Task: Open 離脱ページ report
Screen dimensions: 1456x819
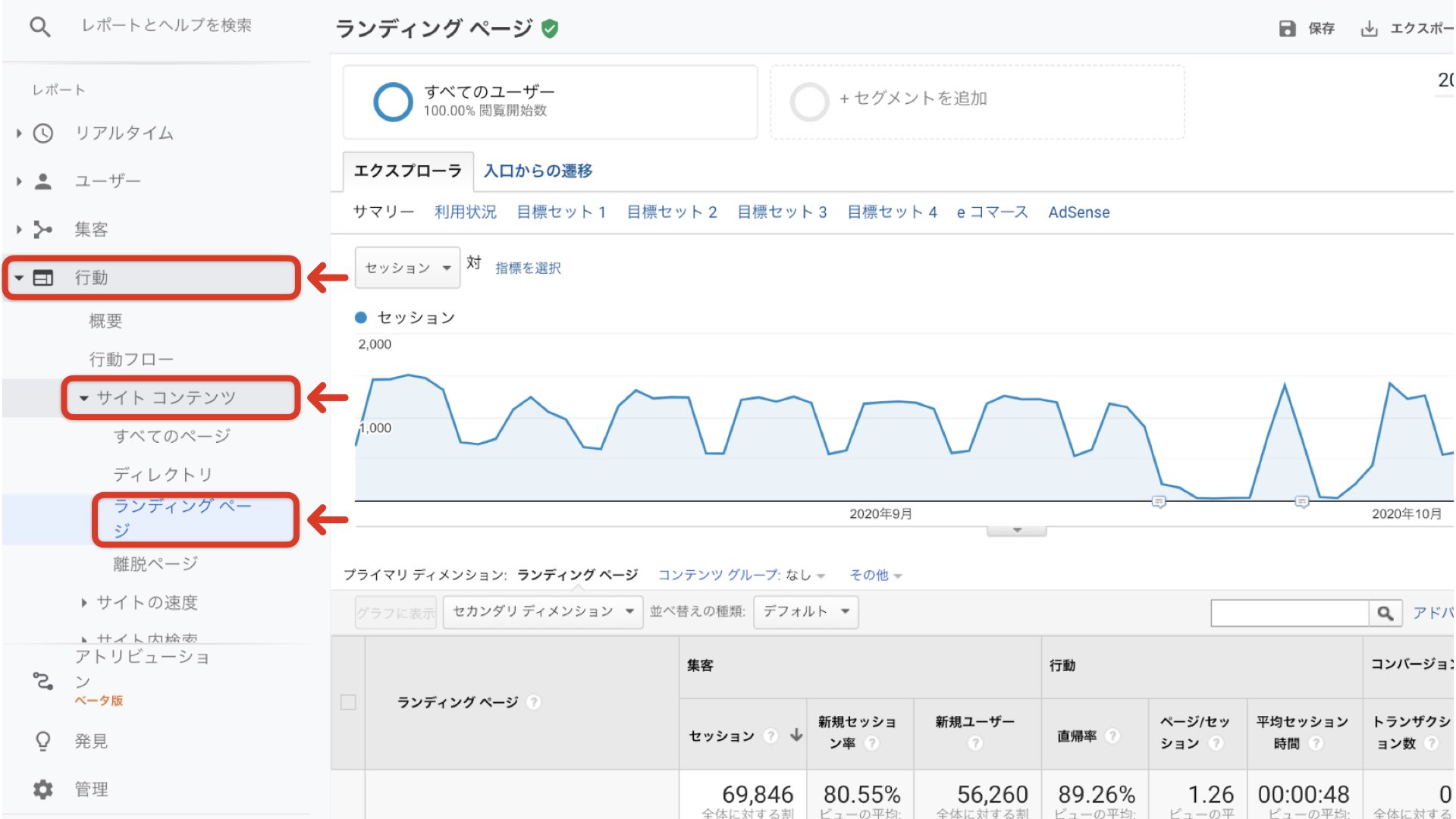Action: pyautogui.click(x=155, y=564)
